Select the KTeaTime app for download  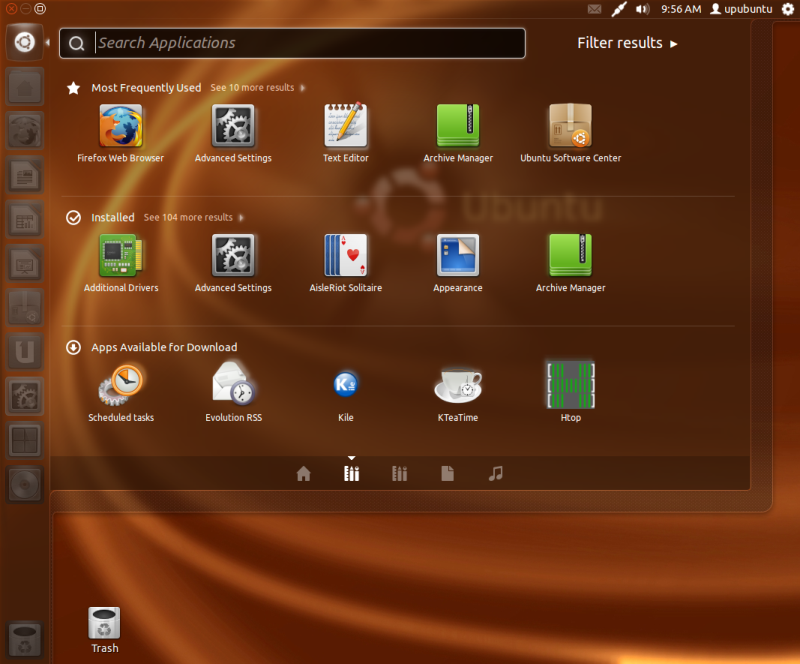coord(458,385)
